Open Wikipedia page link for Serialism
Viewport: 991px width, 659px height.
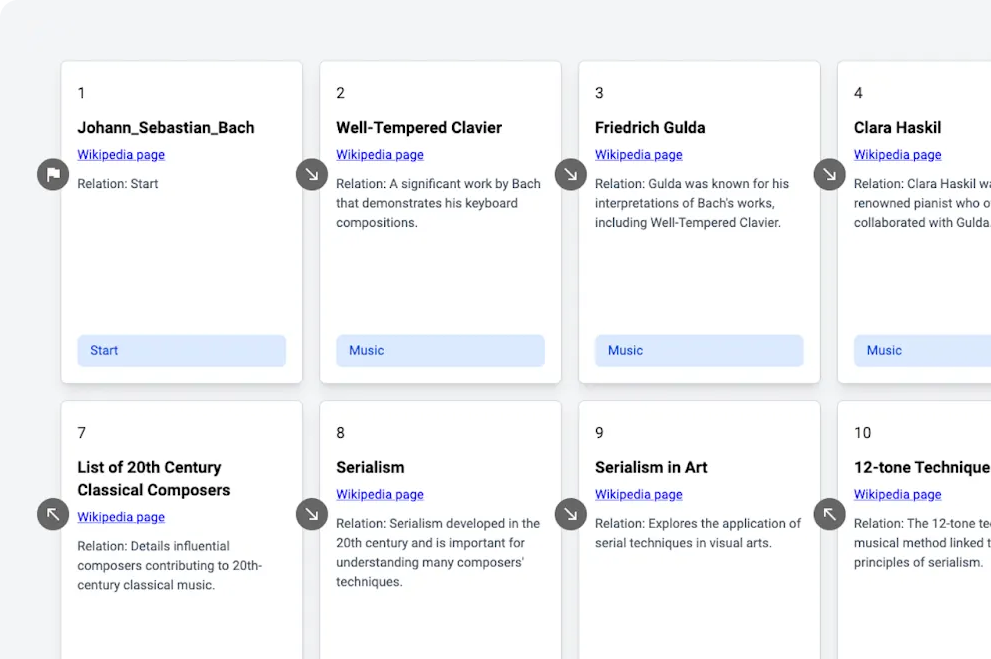click(x=380, y=495)
